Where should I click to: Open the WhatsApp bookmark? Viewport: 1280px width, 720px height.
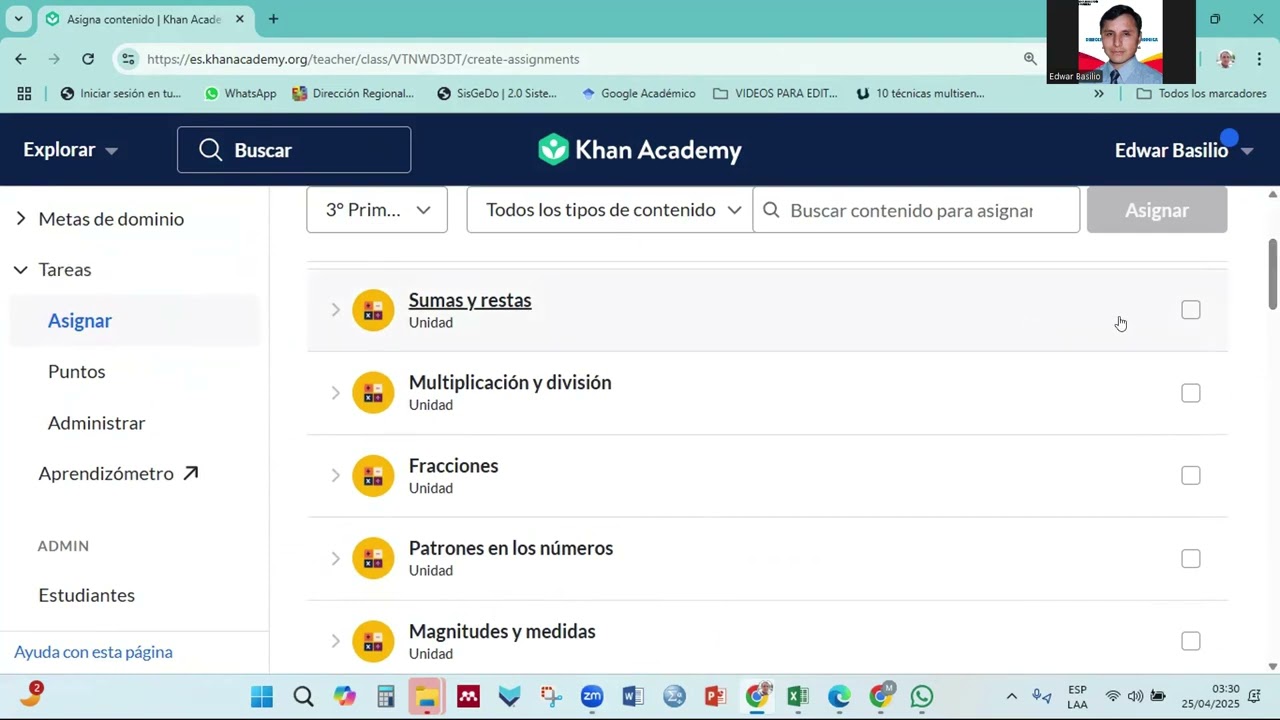click(x=240, y=93)
